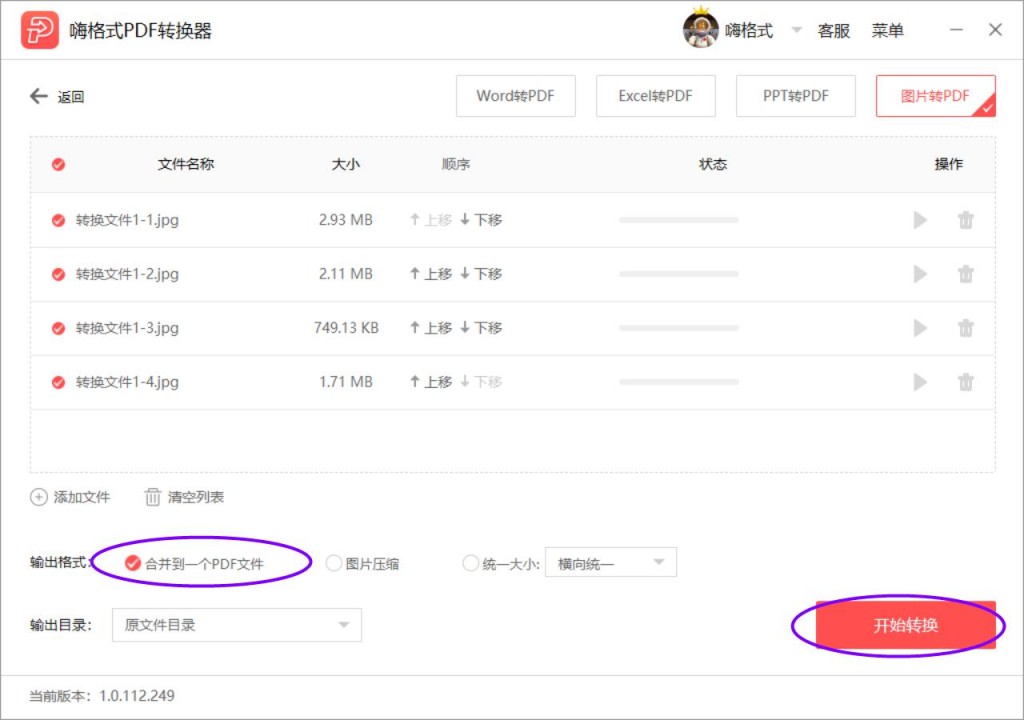The width and height of the screenshot is (1024, 720).
Task: Uncheck 转换文件1-2.jpg checkbox
Action: (x=58, y=274)
